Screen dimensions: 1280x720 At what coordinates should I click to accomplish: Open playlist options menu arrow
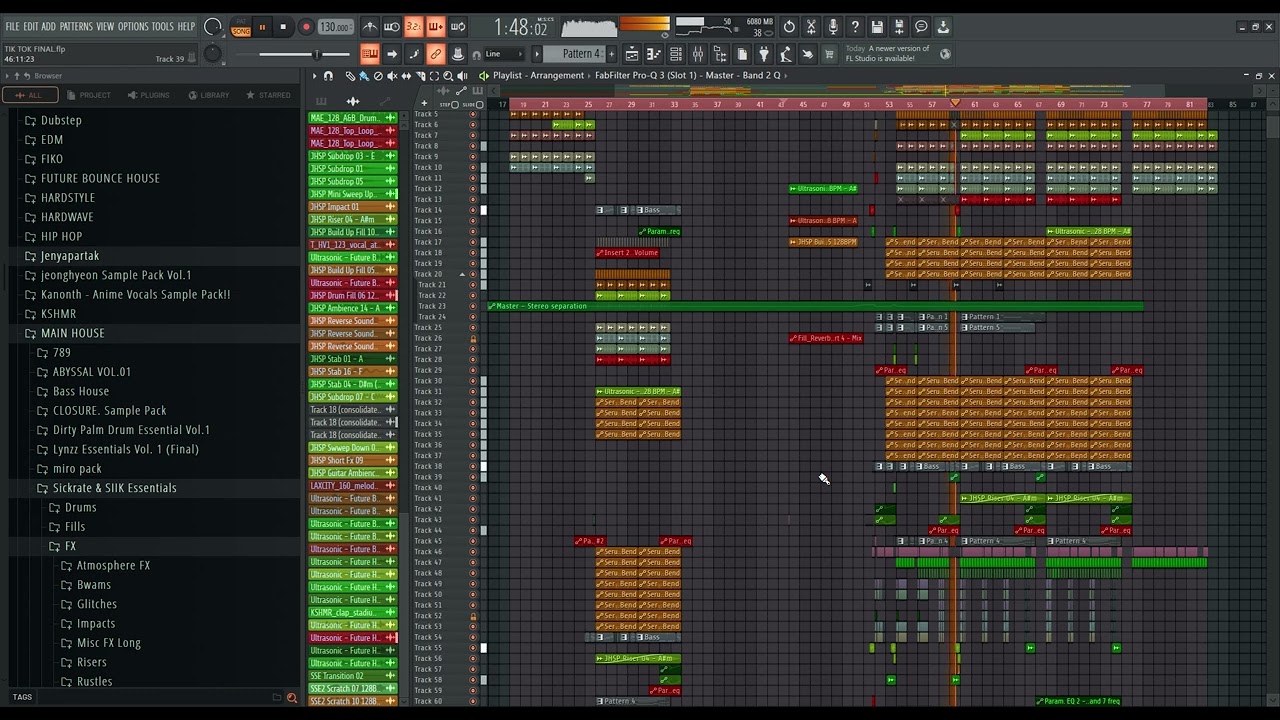coord(314,76)
